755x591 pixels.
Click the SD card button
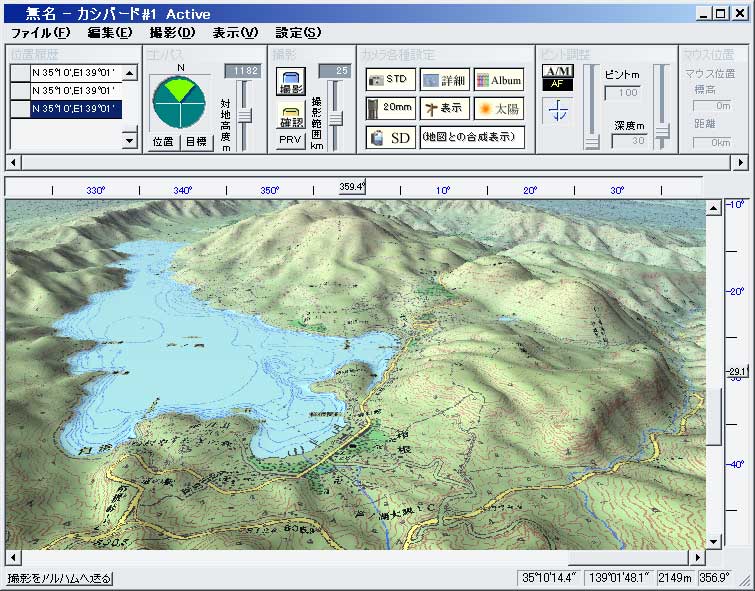click(388, 137)
